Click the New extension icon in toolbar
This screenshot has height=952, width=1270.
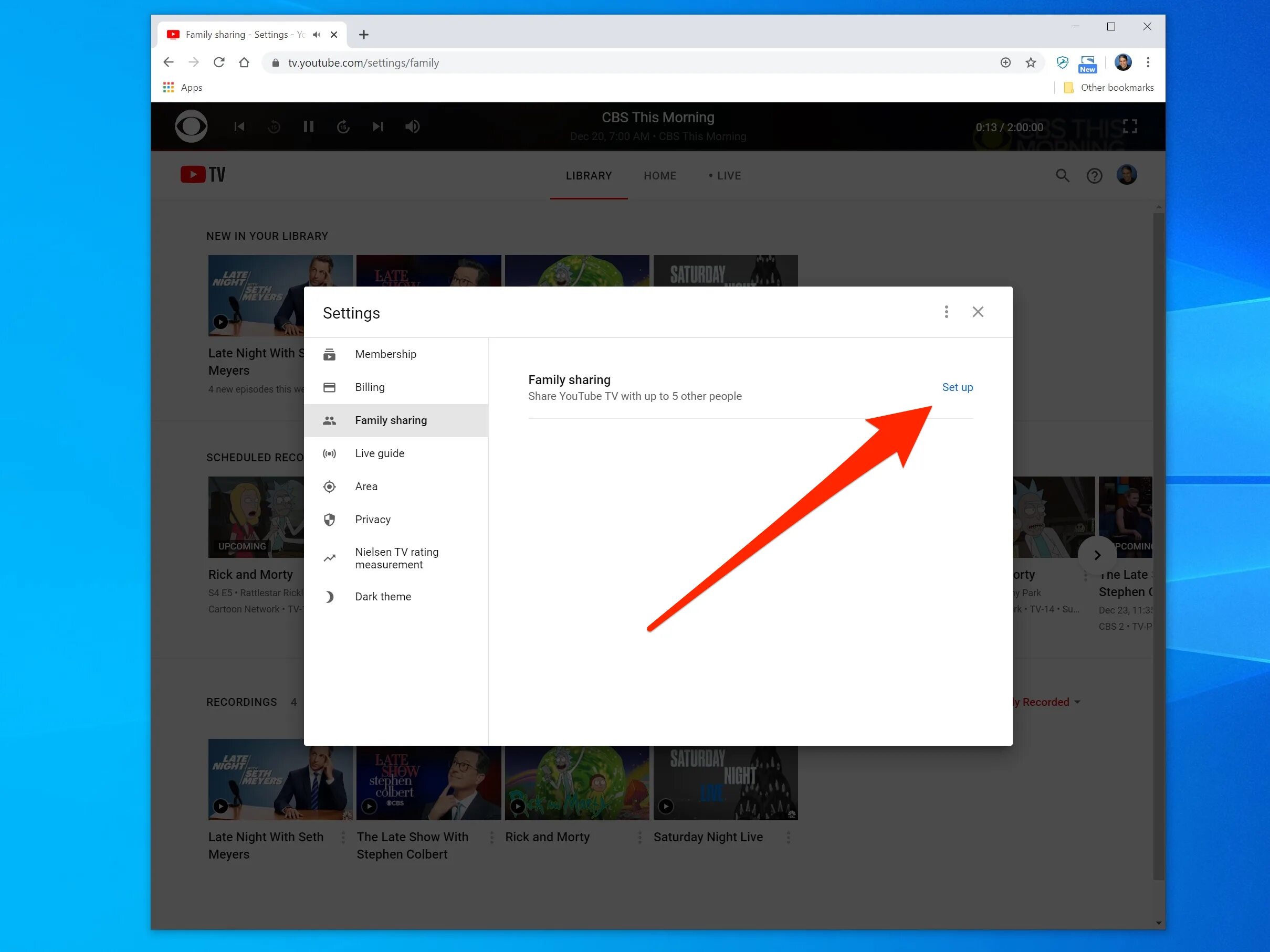(1087, 64)
